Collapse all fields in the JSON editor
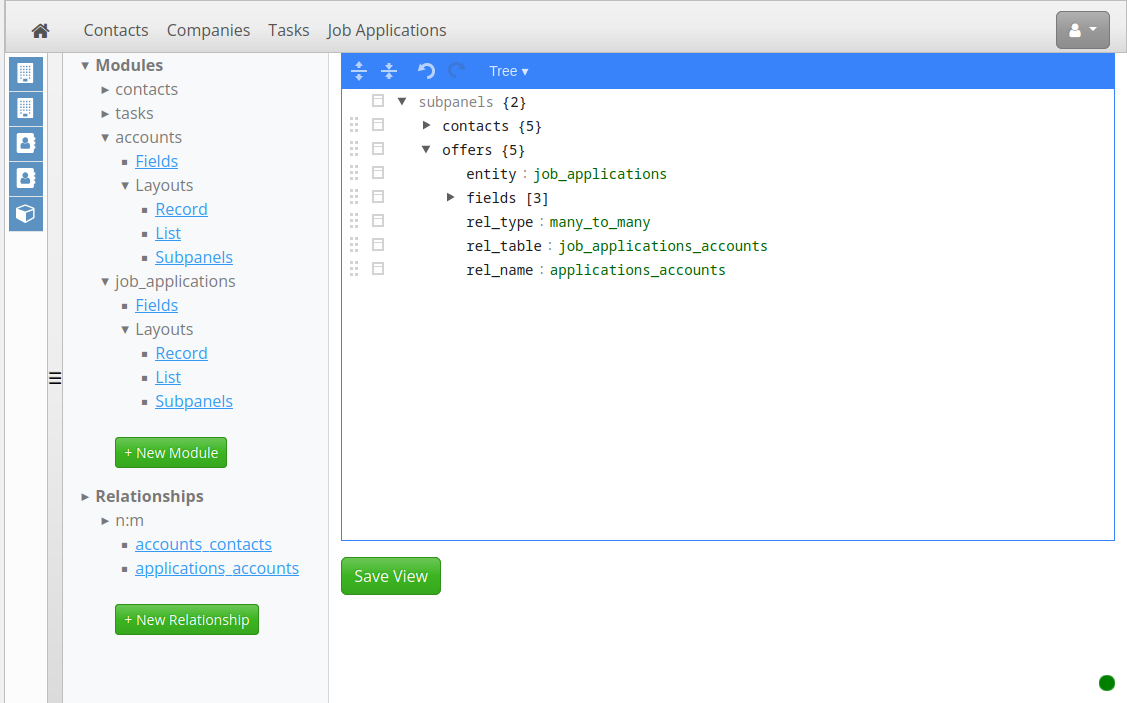This screenshot has height=703, width=1127. coord(390,71)
